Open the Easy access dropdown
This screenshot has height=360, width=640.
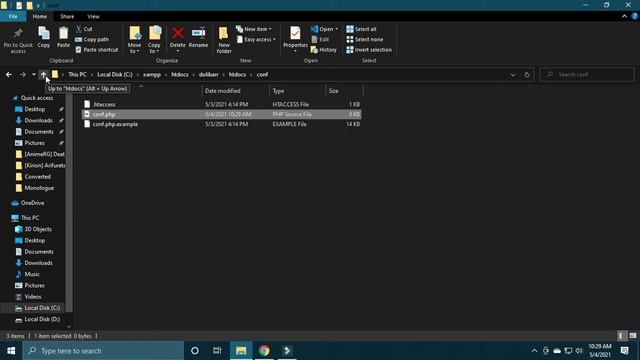(x=256, y=40)
